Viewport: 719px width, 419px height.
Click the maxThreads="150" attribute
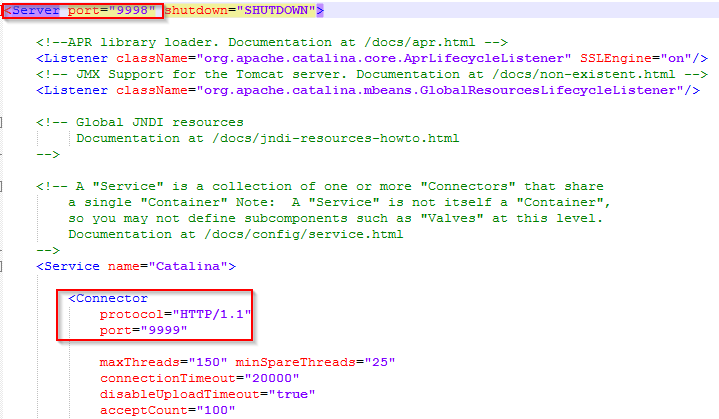(163, 363)
